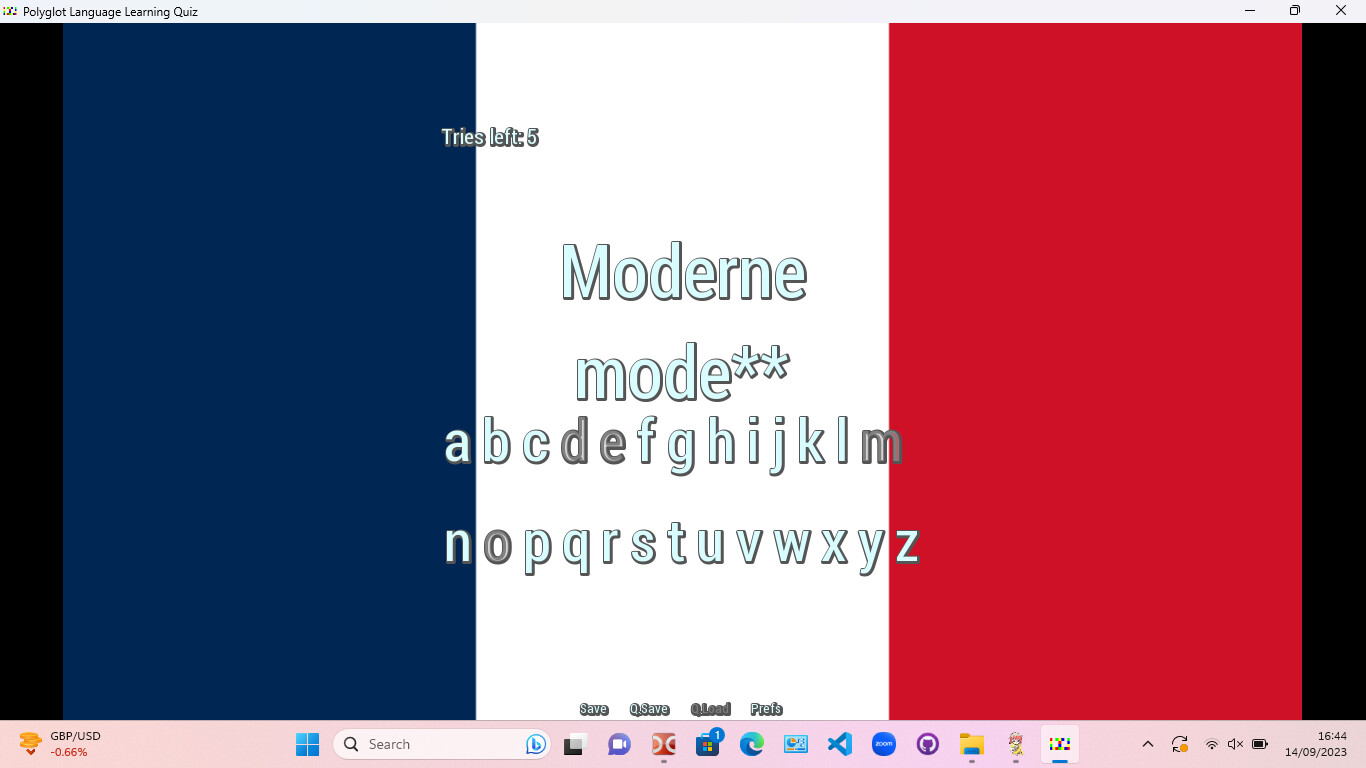Click the Save button
This screenshot has width=1366, height=768.
593,708
